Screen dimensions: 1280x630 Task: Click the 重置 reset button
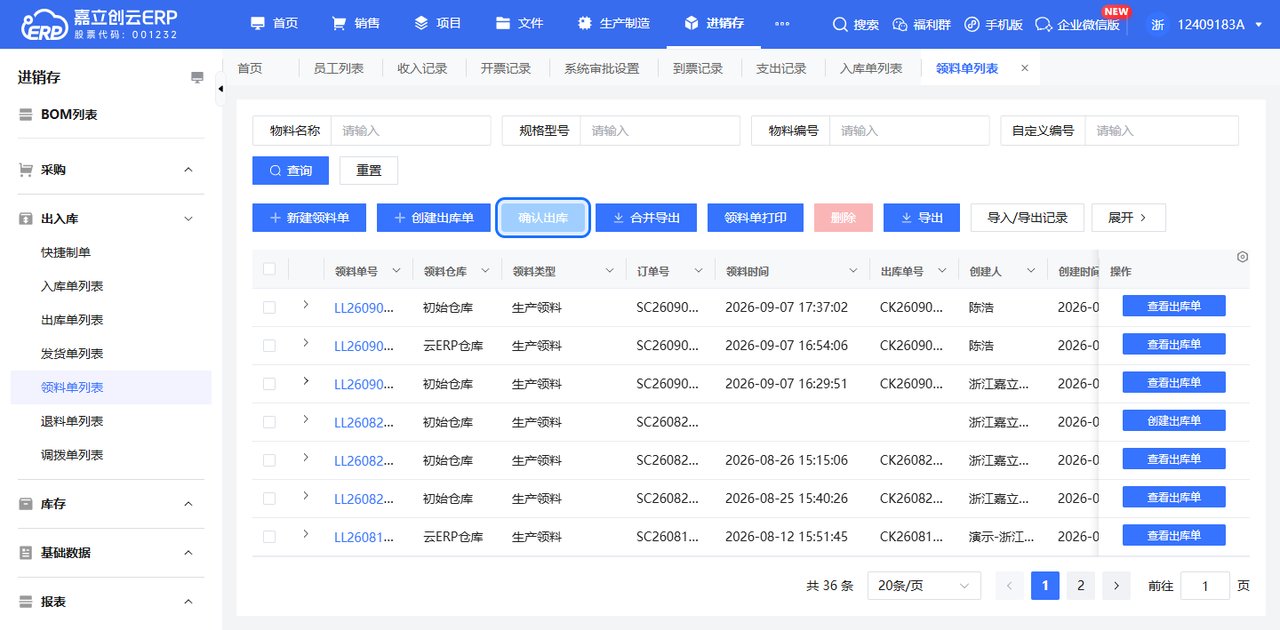pyautogui.click(x=369, y=171)
